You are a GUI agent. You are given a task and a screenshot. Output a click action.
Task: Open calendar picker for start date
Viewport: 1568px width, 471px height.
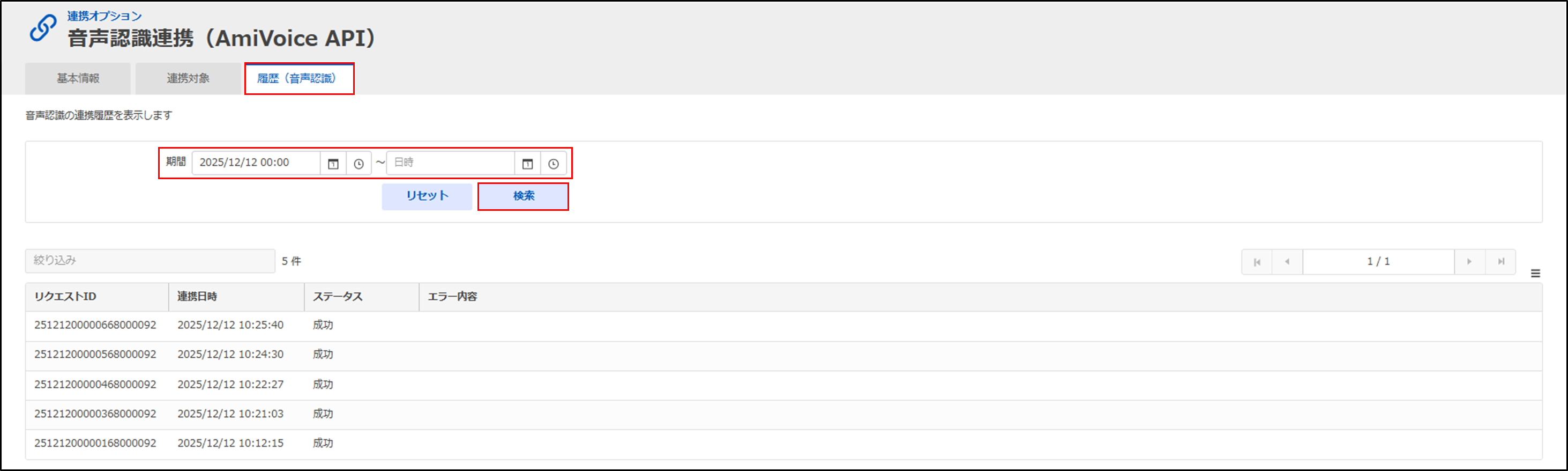(333, 163)
